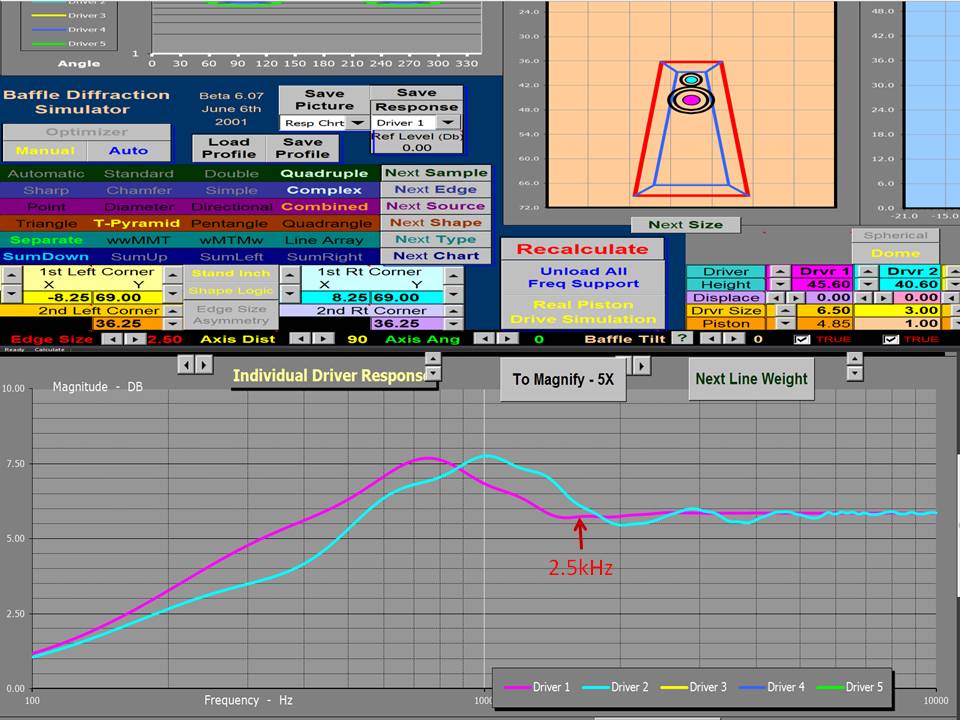Switch Optimizer to Auto mode
This screenshot has height=720, width=960.
click(x=129, y=151)
